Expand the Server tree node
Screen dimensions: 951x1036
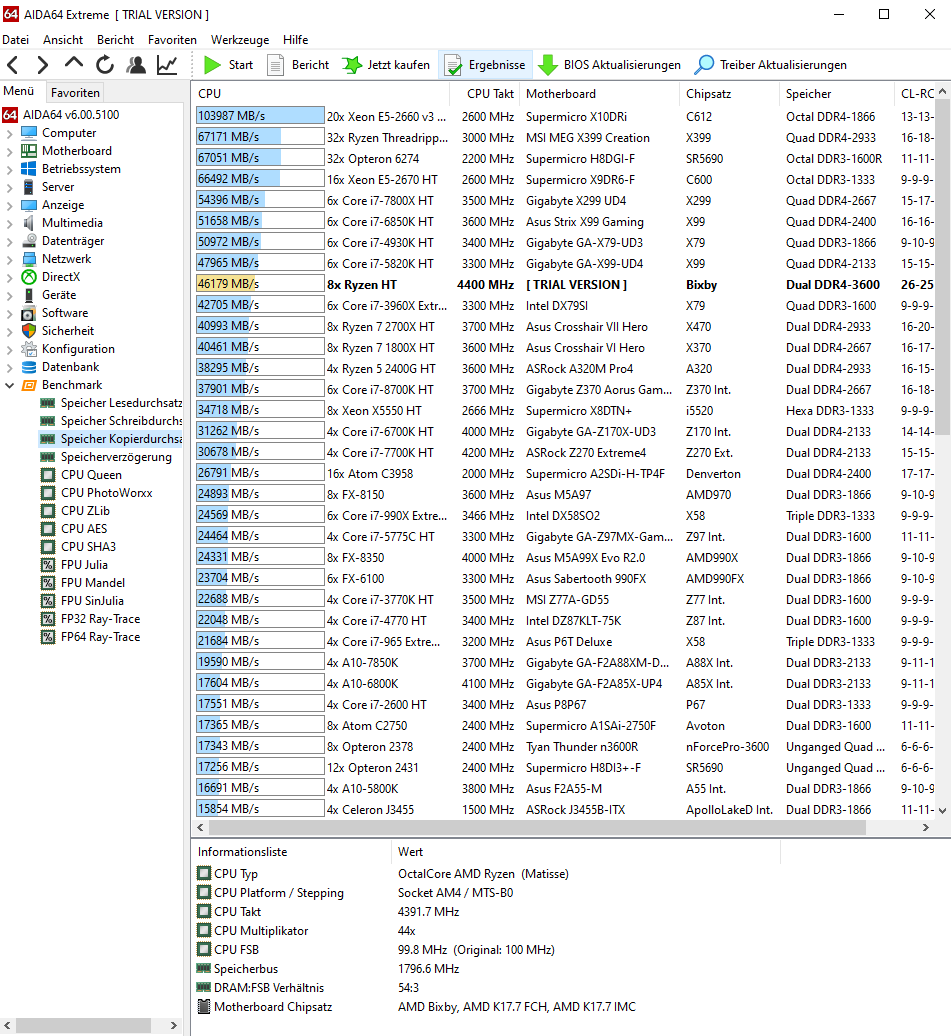[x=9, y=187]
